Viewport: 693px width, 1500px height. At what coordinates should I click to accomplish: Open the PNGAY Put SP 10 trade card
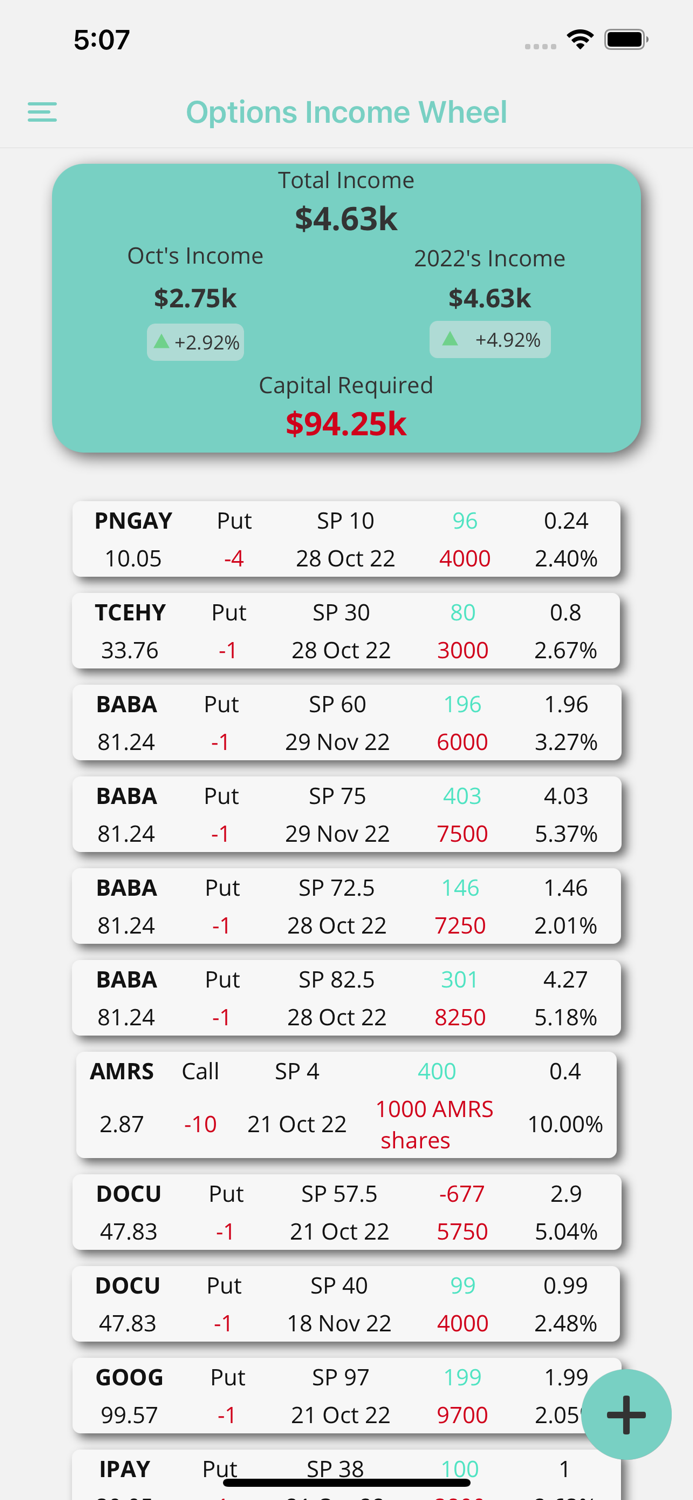(x=346, y=539)
